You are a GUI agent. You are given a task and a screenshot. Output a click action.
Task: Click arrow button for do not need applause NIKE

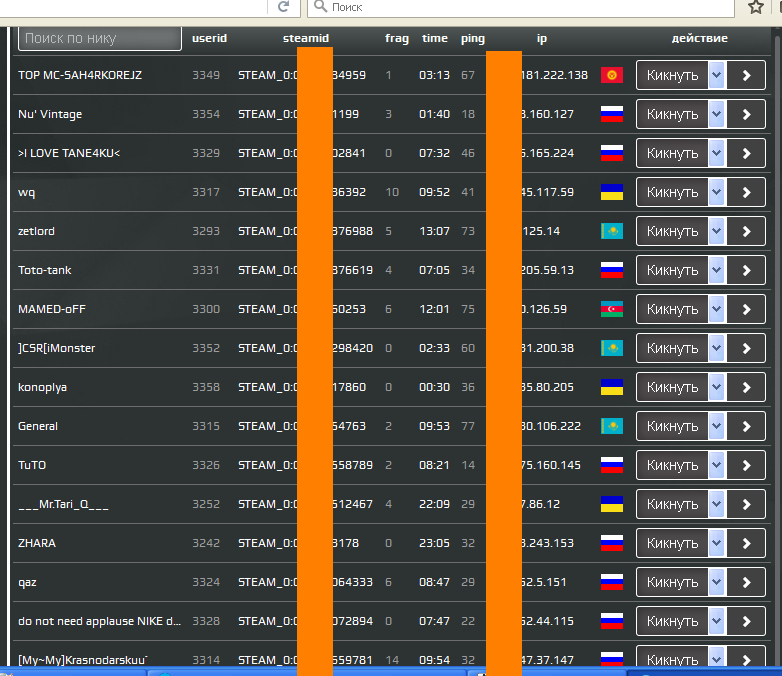(746, 621)
